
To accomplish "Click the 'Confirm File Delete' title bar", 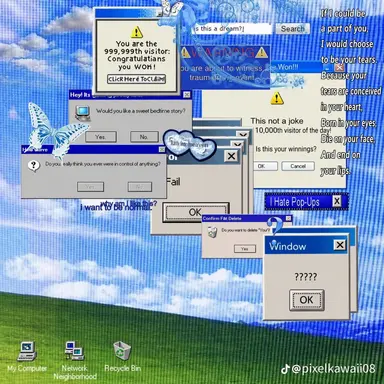I will 247,218.
